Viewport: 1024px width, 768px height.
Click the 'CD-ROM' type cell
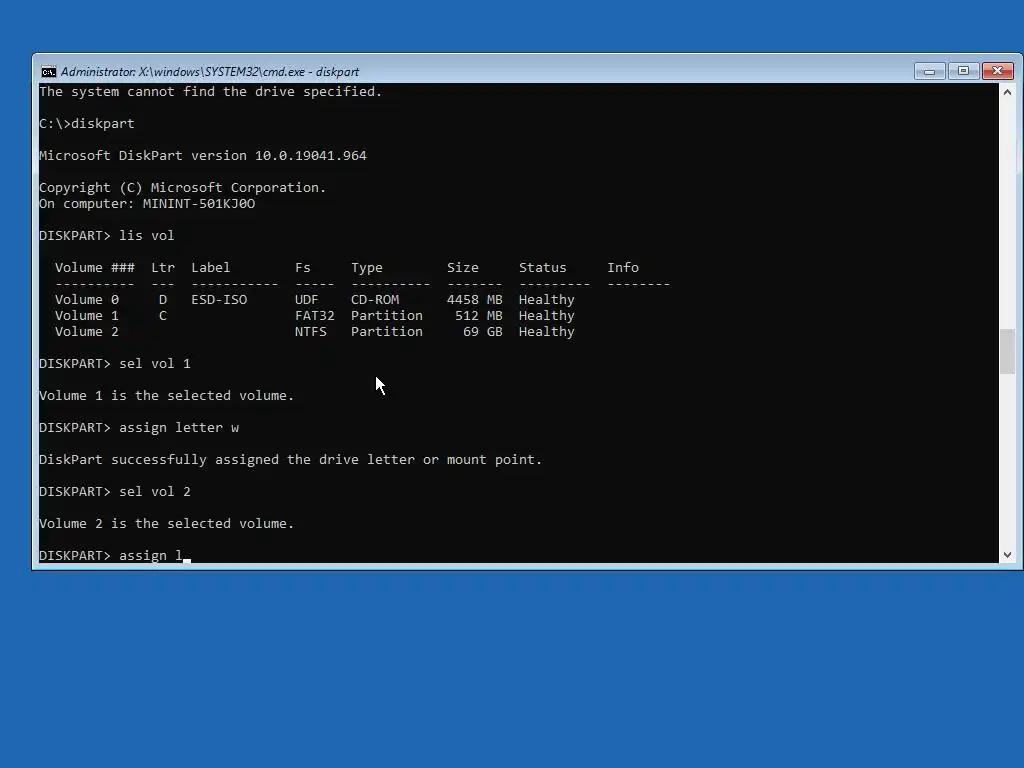click(x=374, y=300)
